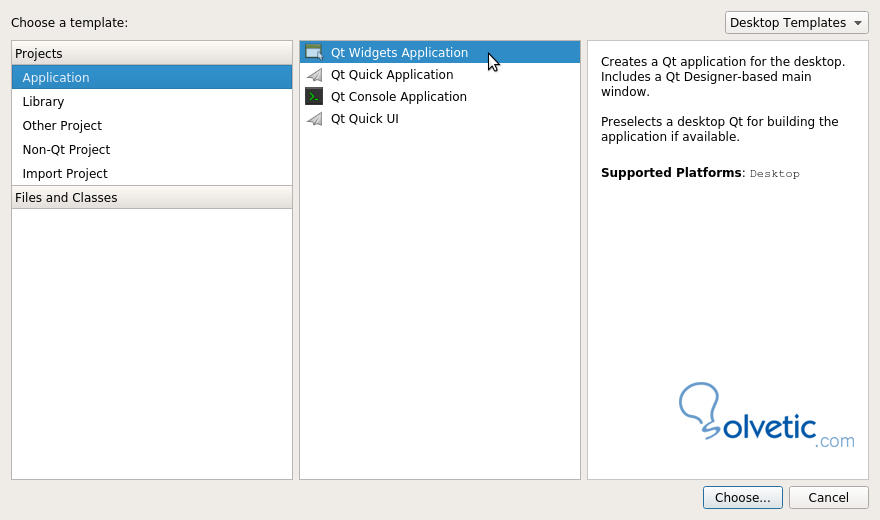The width and height of the screenshot is (880, 520).
Task: Select Qt Console Application template label
Action: click(399, 97)
